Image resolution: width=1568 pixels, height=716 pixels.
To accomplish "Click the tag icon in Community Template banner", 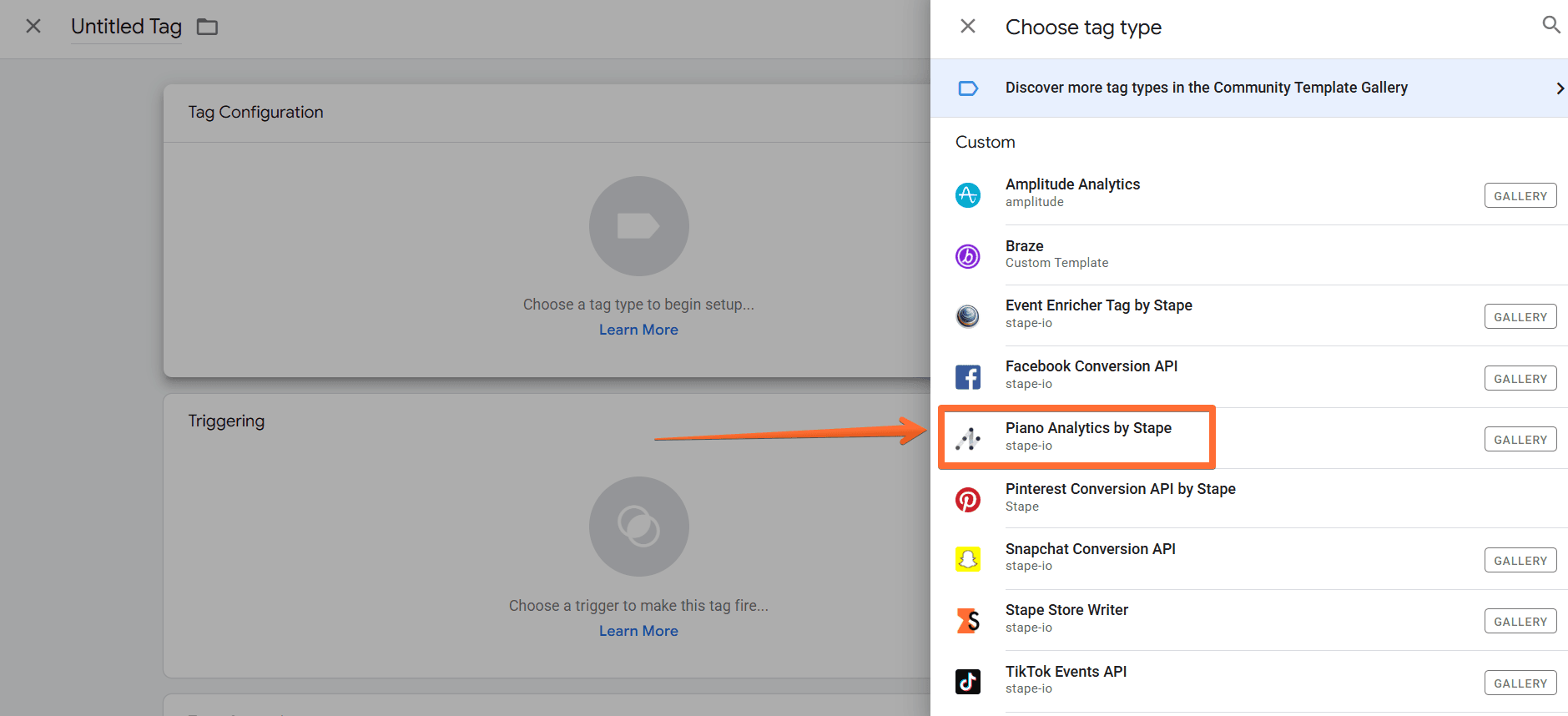I will pos(968,88).
